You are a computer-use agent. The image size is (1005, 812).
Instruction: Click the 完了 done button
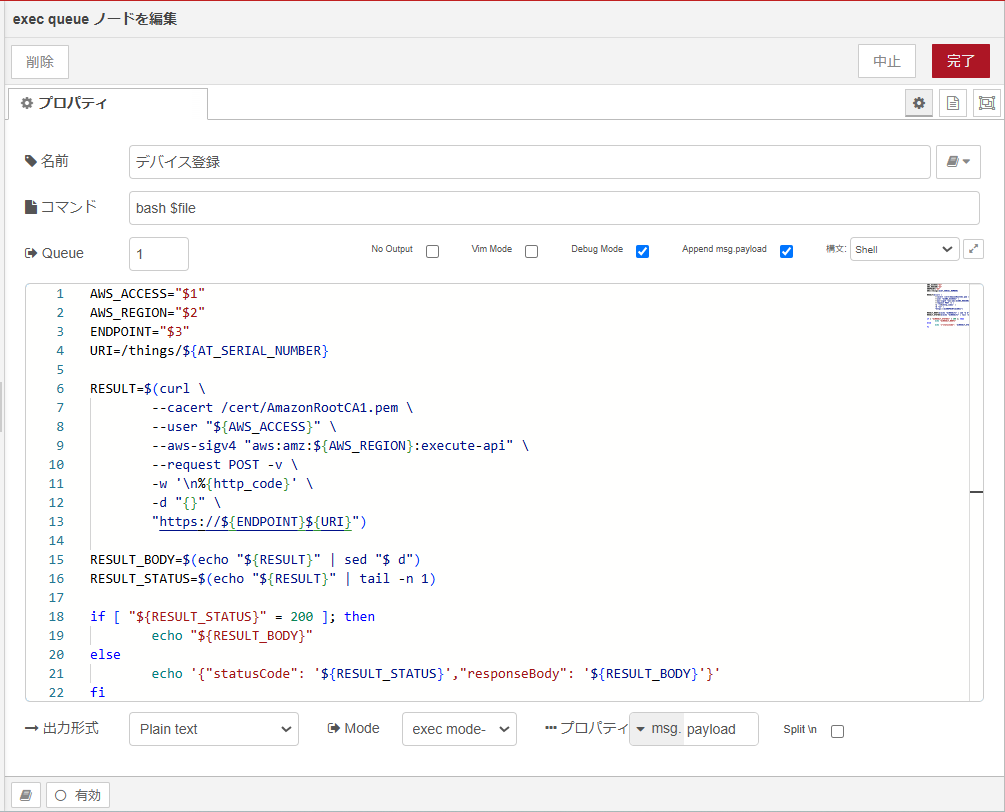point(961,61)
